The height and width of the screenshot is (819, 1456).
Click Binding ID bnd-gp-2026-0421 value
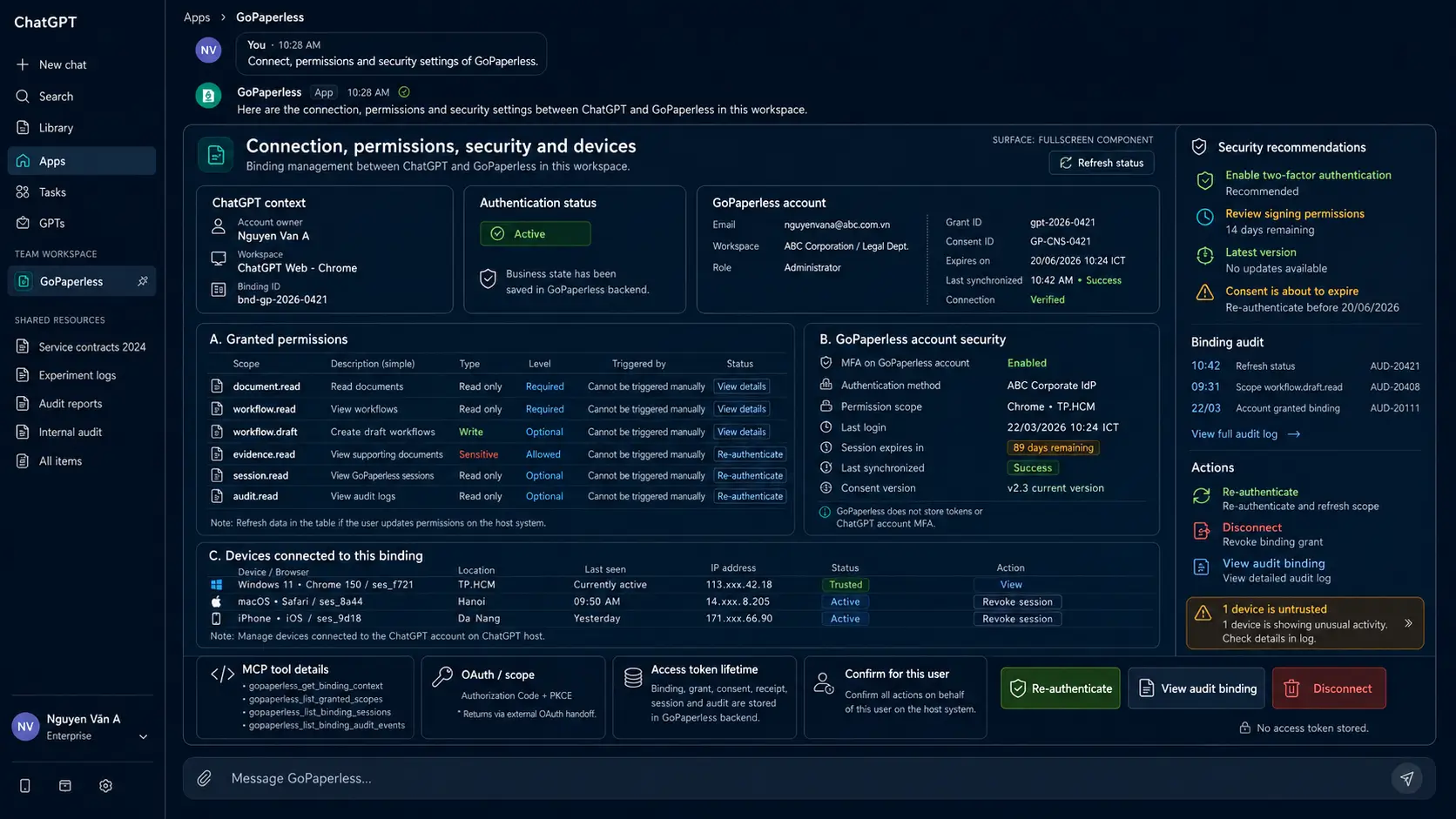[x=282, y=299]
